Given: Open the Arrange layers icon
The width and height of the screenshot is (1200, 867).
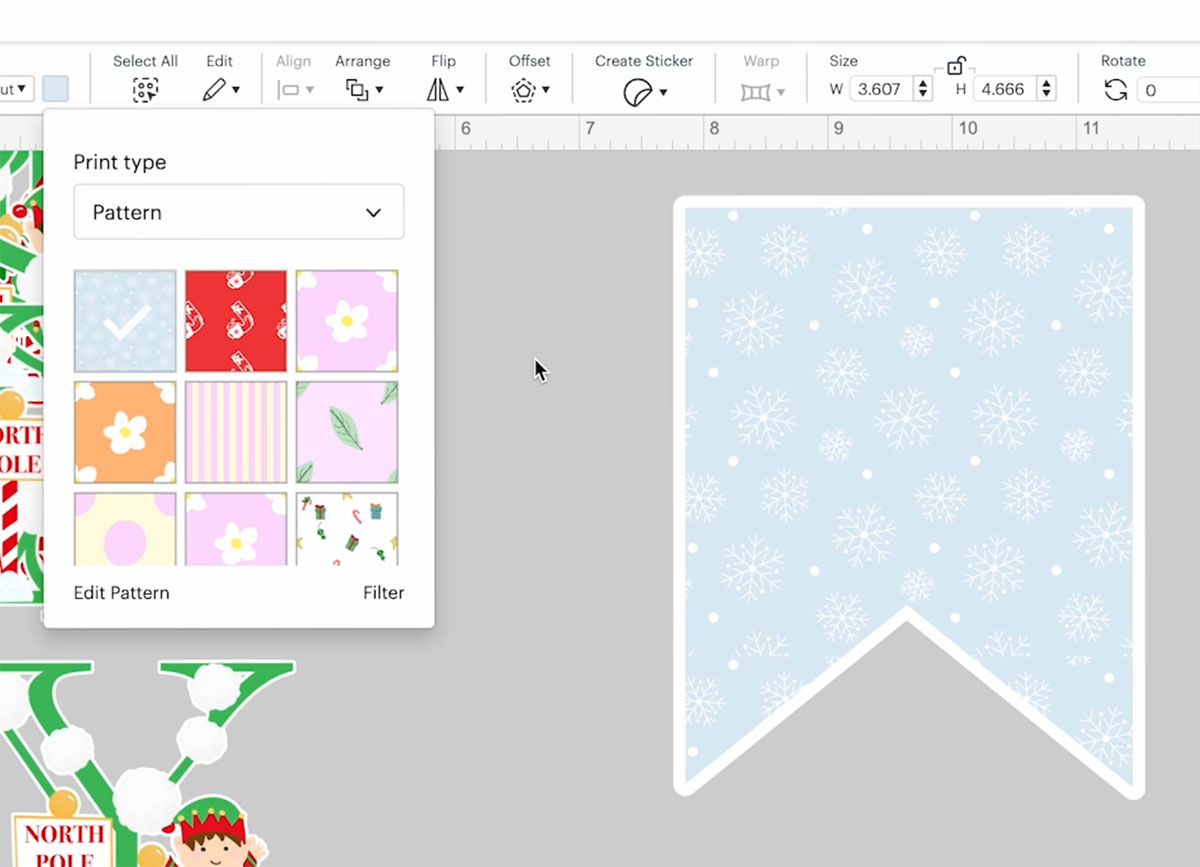Looking at the screenshot, I should pyautogui.click(x=357, y=90).
